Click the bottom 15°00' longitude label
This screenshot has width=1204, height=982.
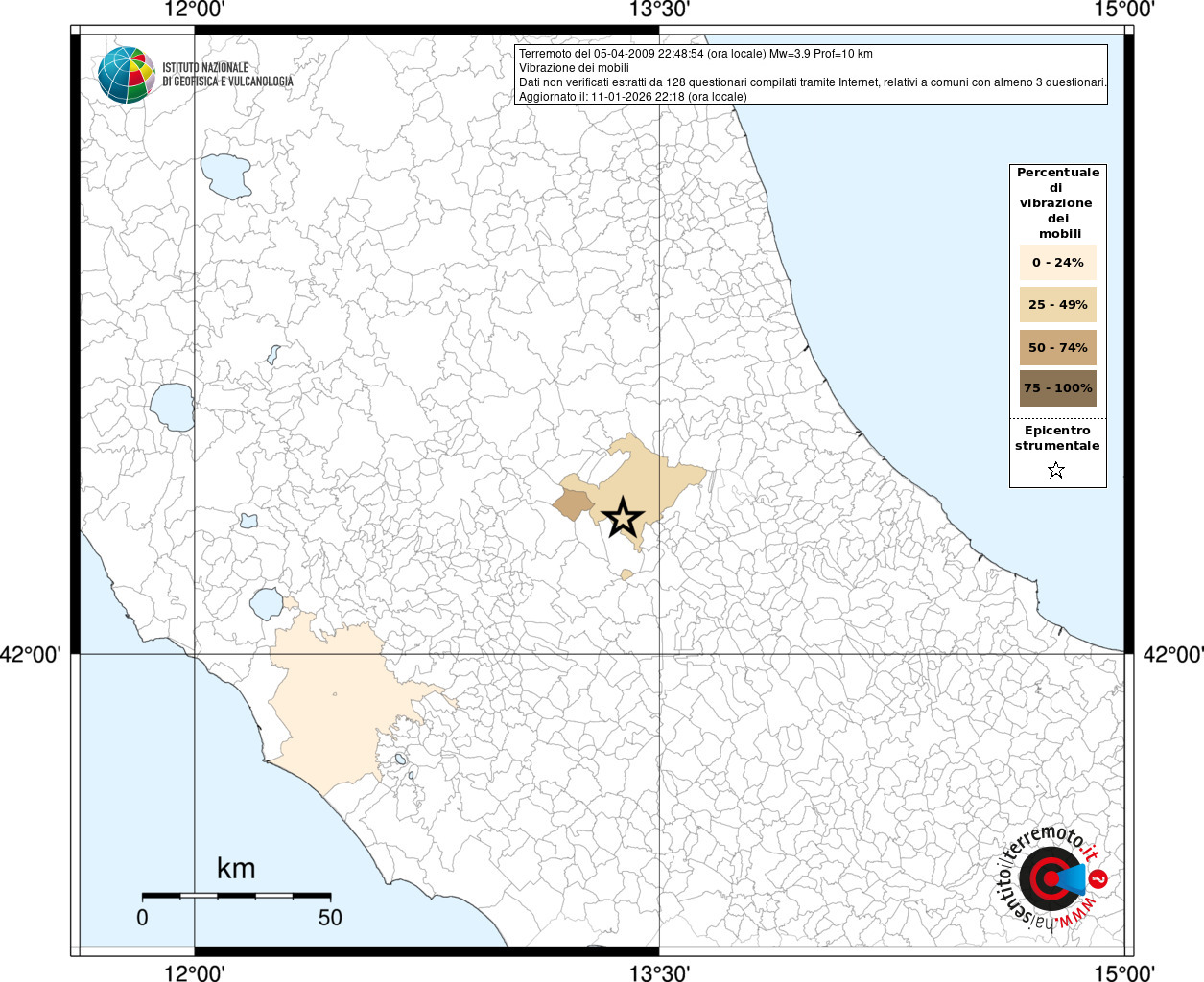click(1123, 972)
